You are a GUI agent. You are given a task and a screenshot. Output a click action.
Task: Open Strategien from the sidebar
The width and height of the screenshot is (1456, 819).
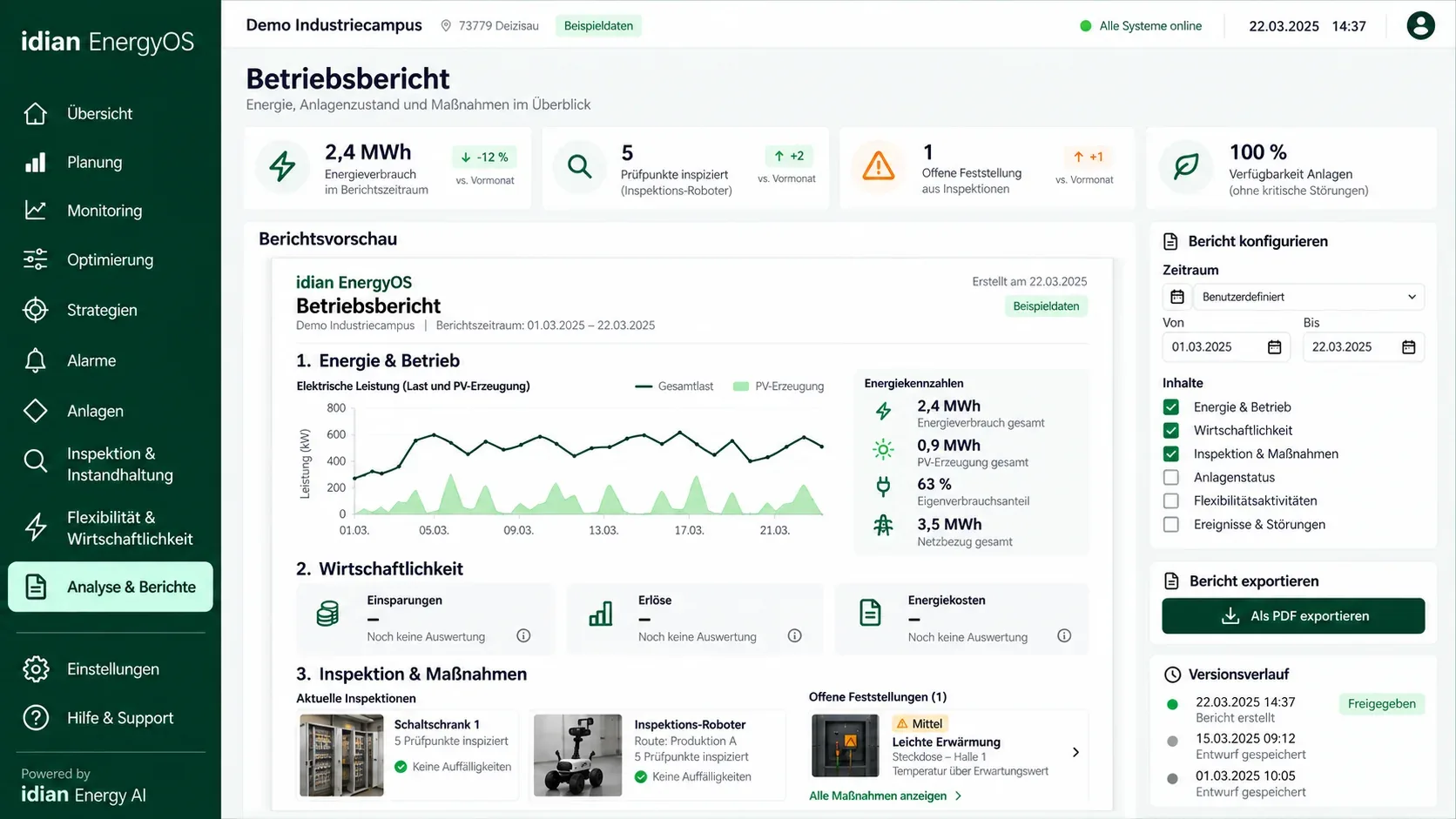pos(111,310)
